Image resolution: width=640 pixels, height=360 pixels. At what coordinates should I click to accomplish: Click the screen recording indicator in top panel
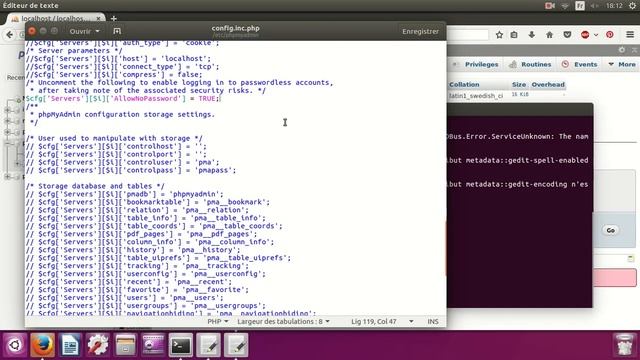[x=550, y=6]
